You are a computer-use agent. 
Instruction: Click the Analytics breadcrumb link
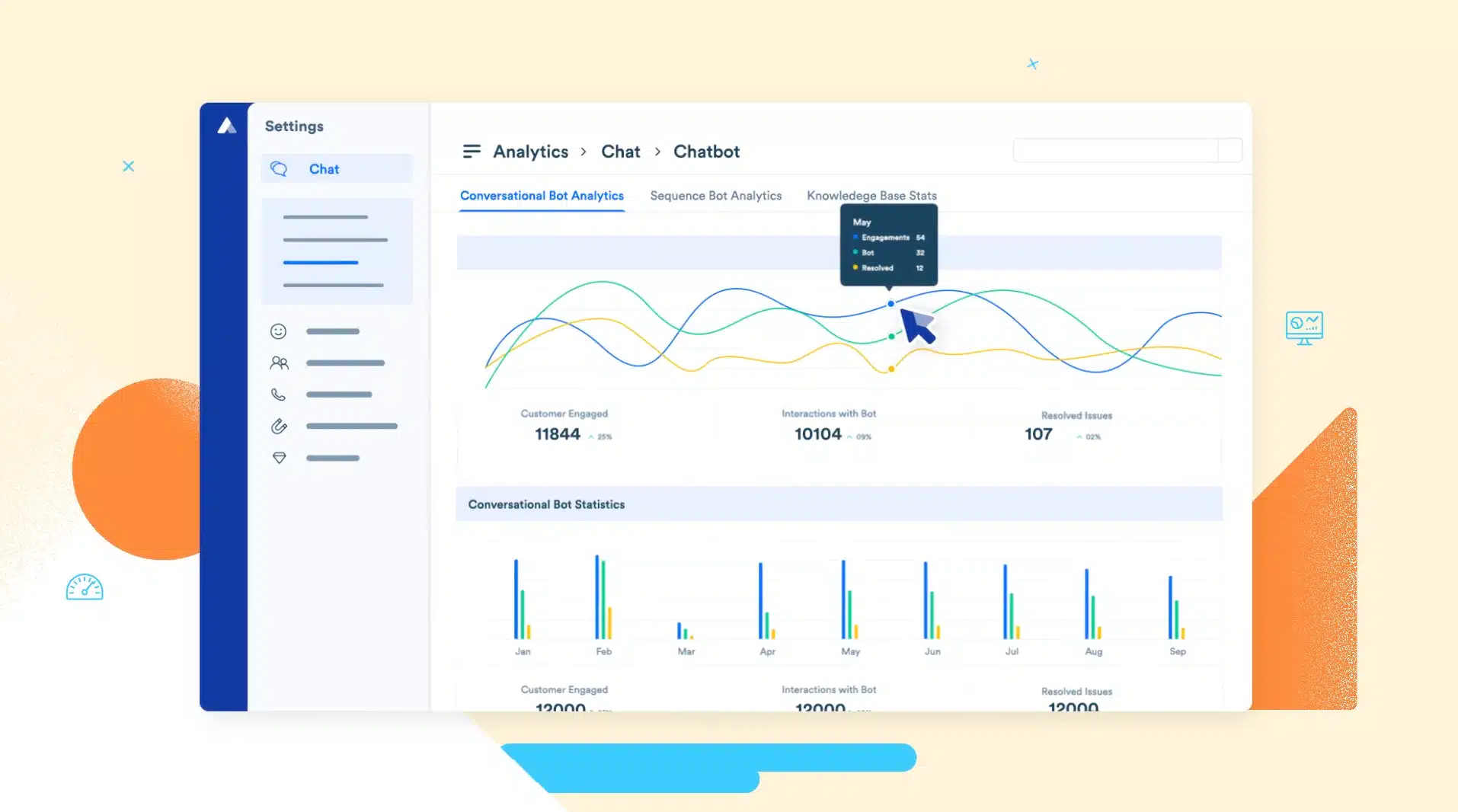click(x=530, y=152)
